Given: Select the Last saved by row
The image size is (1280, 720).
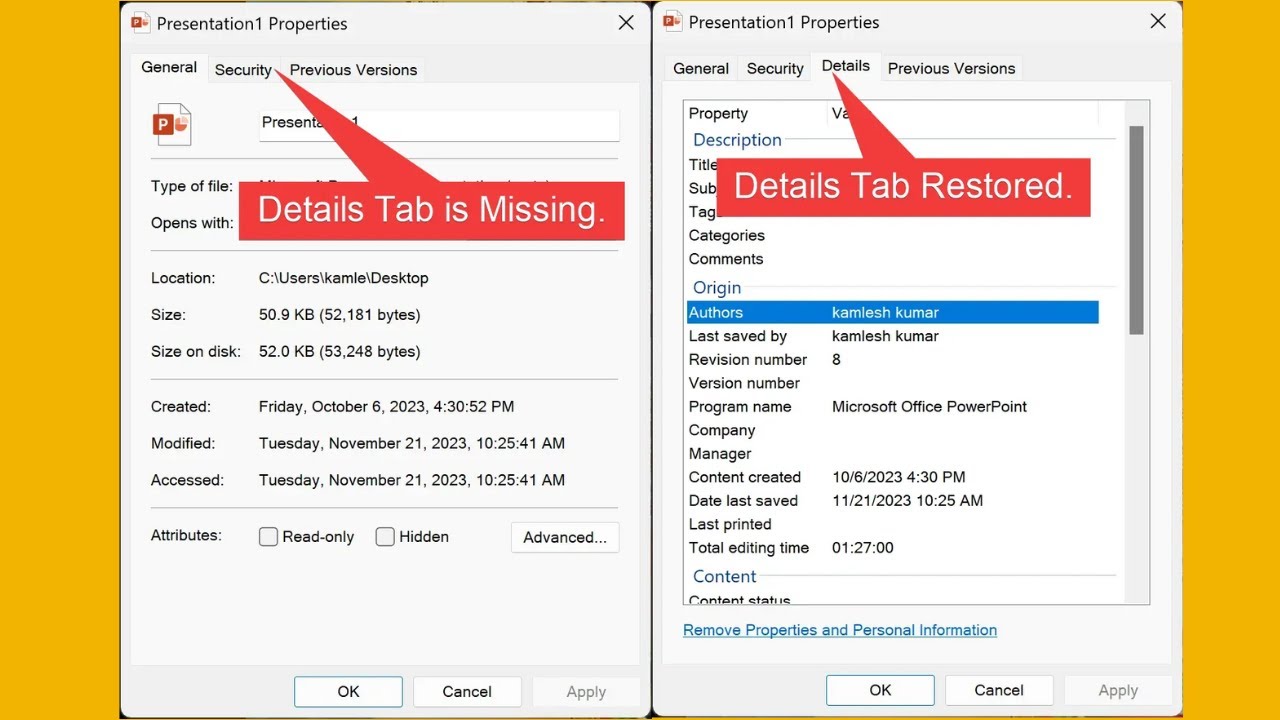Looking at the screenshot, I should 892,336.
